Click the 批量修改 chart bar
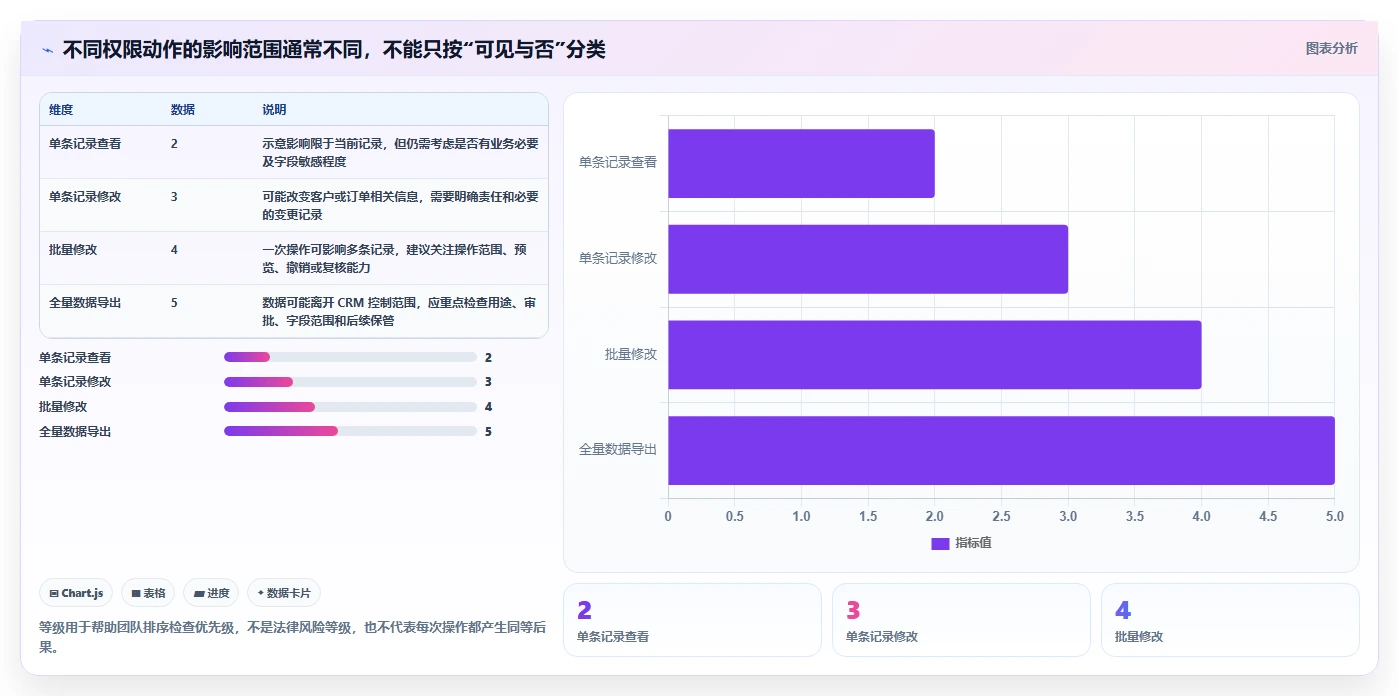 934,355
